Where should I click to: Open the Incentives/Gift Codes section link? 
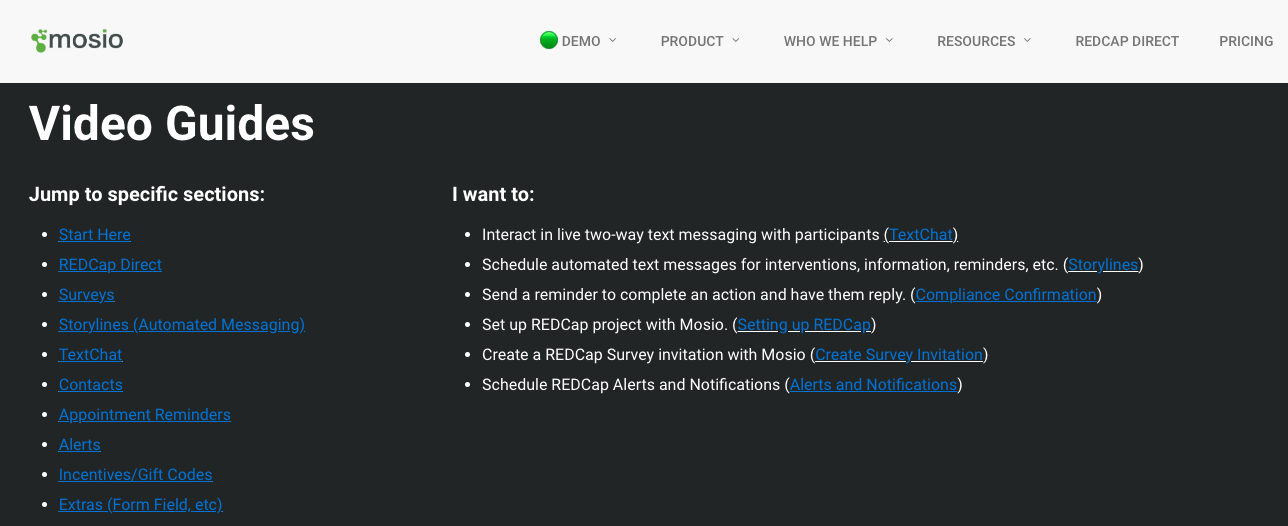point(135,474)
